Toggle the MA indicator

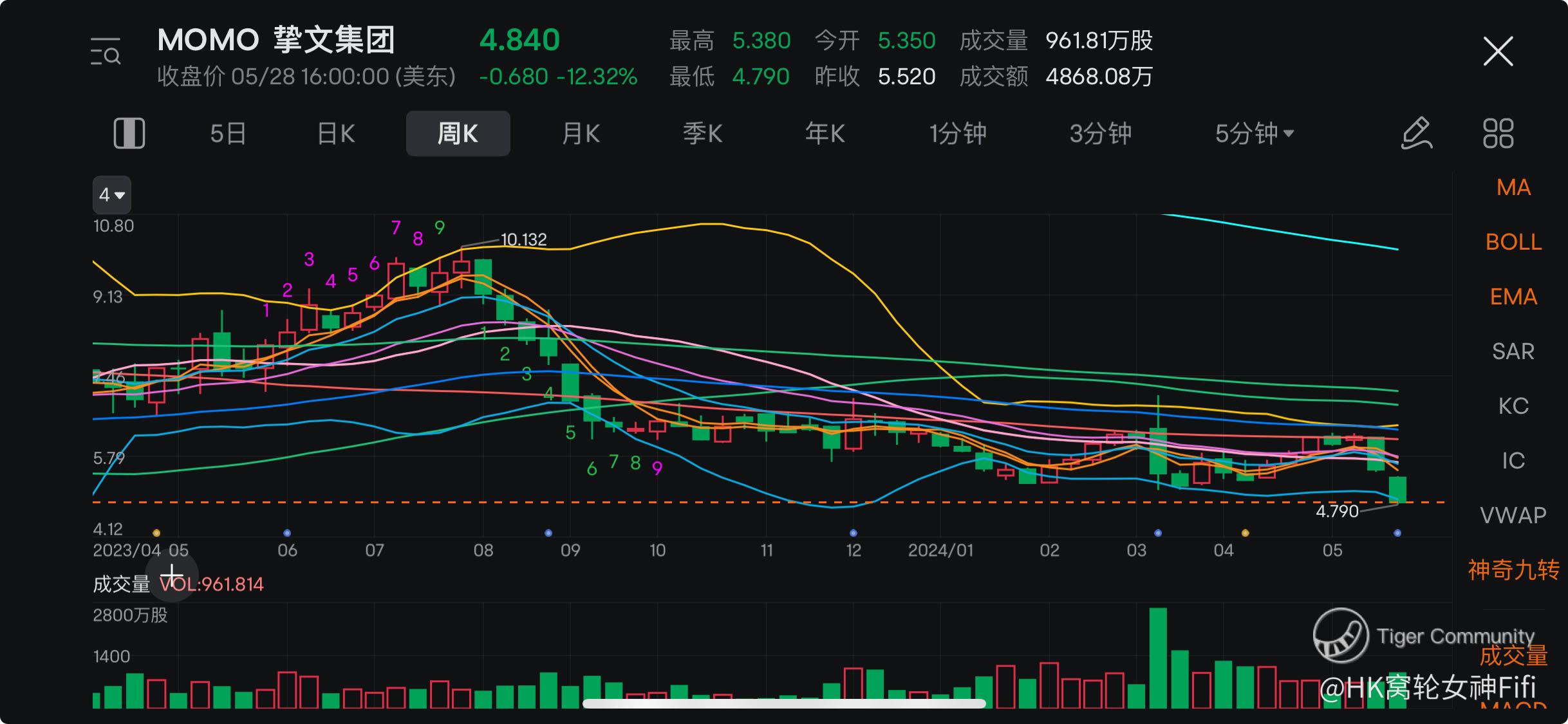pyautogui.click(x=1513, y=187)
